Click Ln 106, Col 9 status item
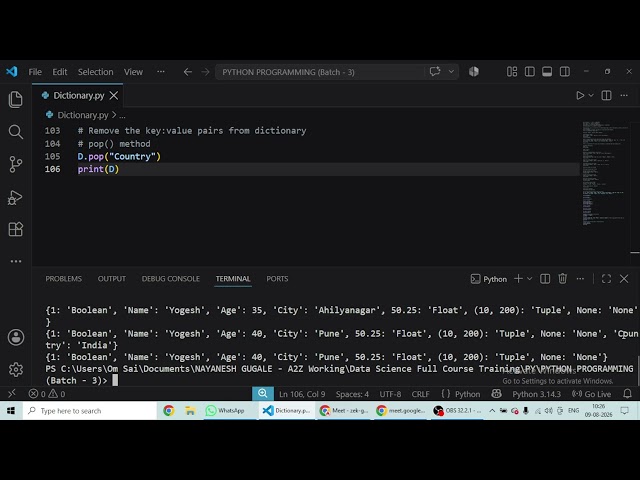This screenshot has width=640, height=480. point(302,394)
